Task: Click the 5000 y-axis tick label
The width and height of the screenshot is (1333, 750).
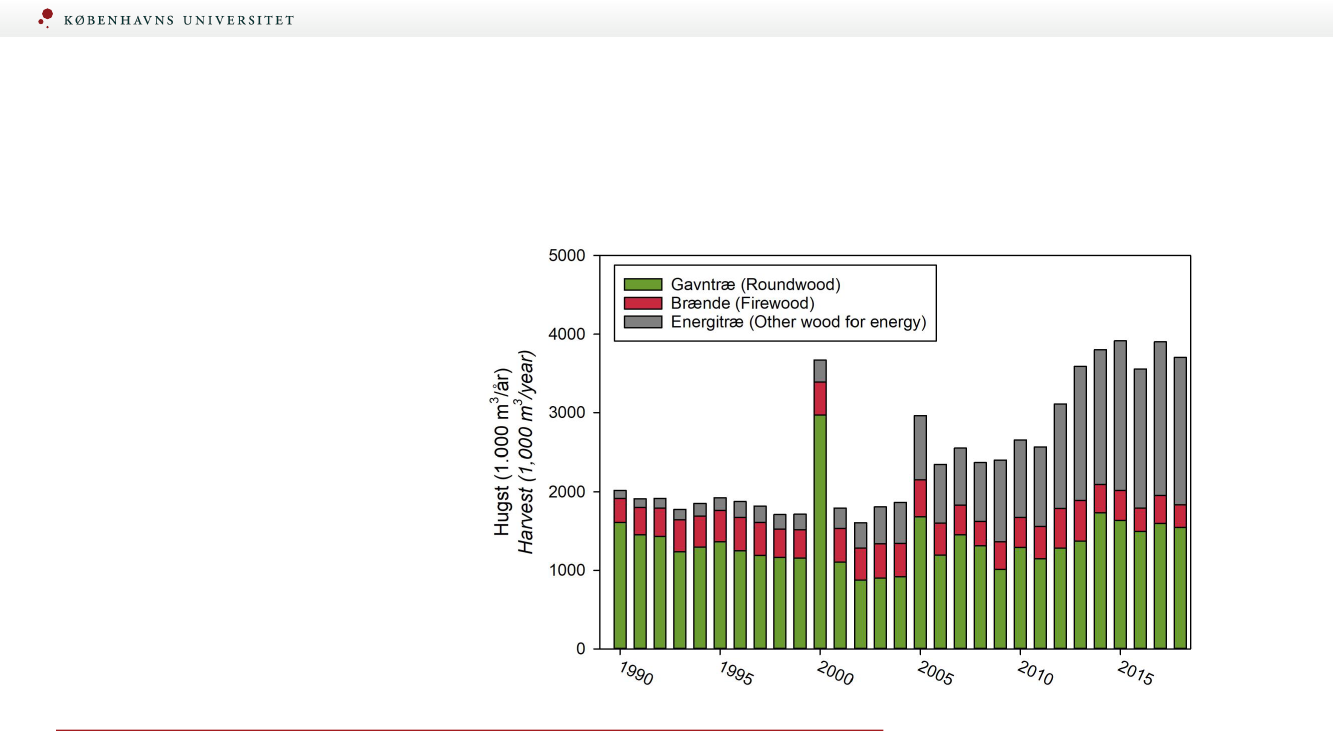Action: [566, 256]
